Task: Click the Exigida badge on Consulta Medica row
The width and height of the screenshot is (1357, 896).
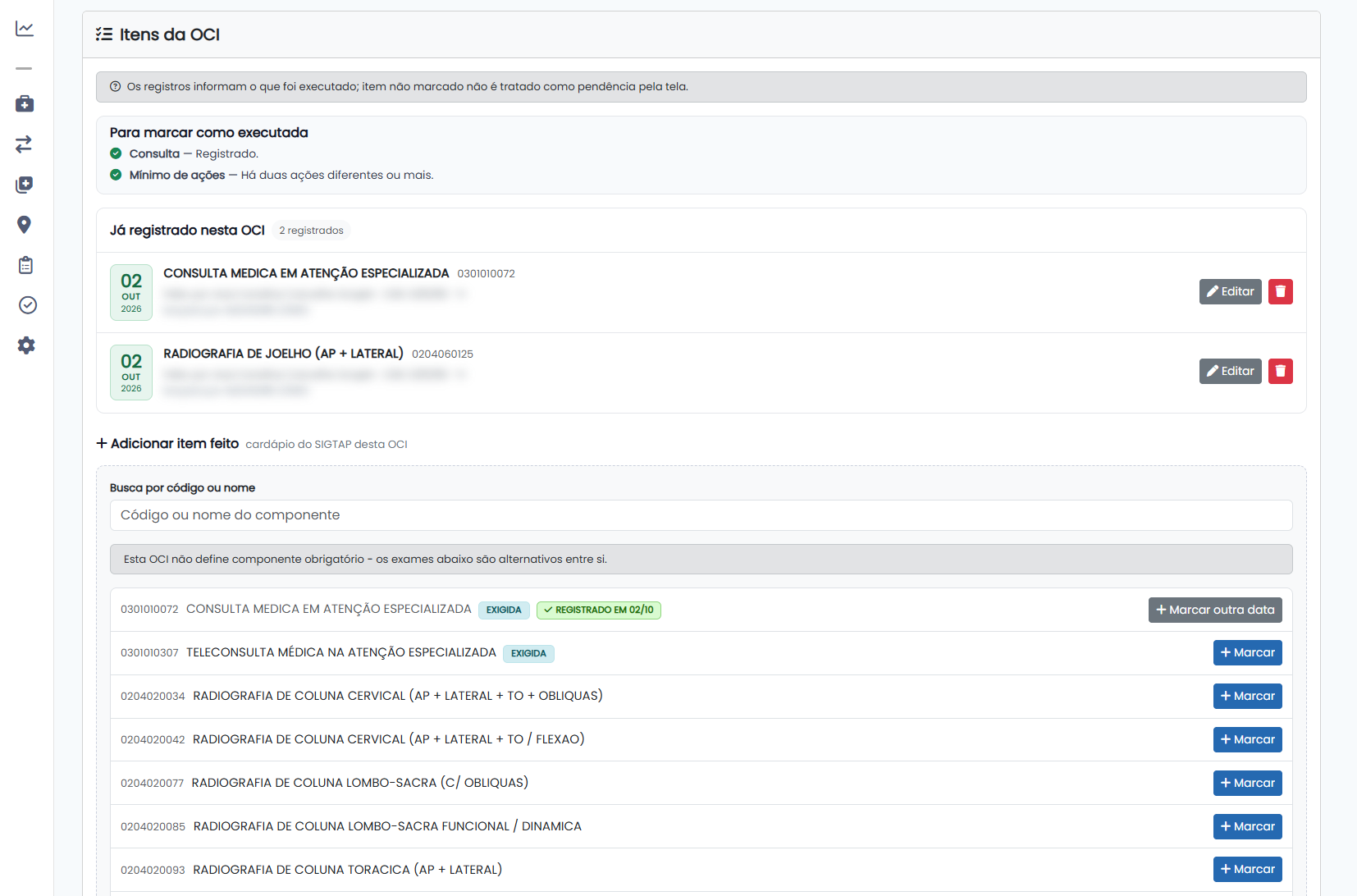Action: (504, 610)
